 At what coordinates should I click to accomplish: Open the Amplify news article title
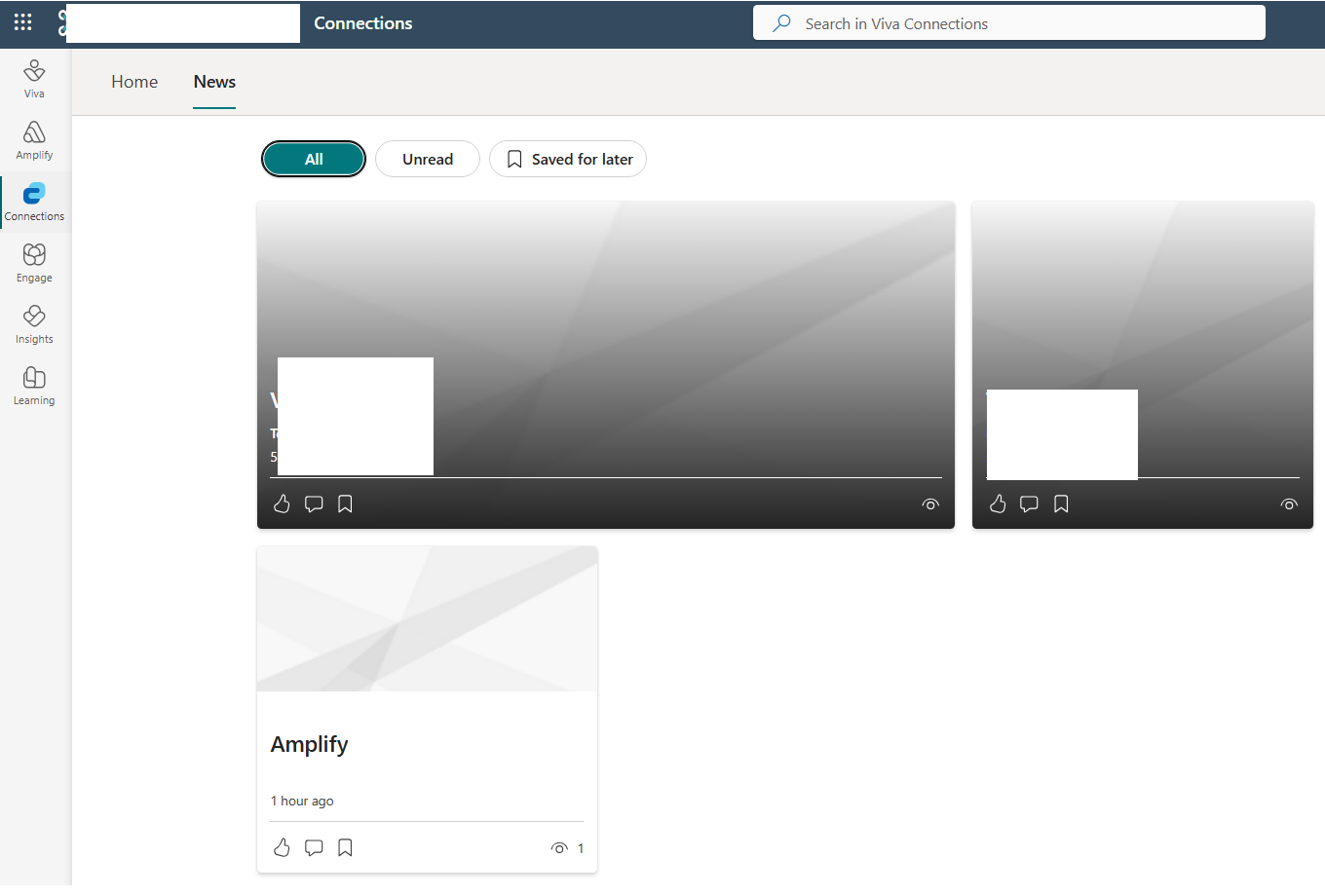[309, 744]
